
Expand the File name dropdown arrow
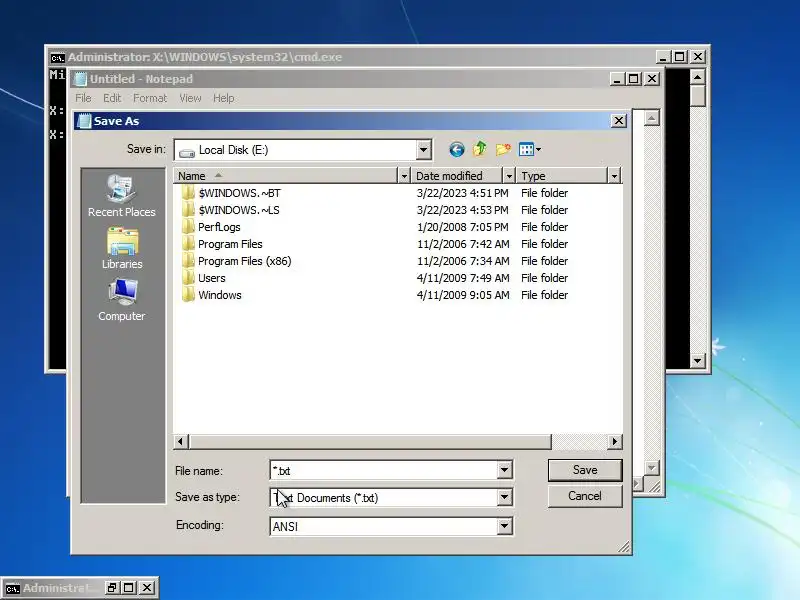(x=504, y=470)
